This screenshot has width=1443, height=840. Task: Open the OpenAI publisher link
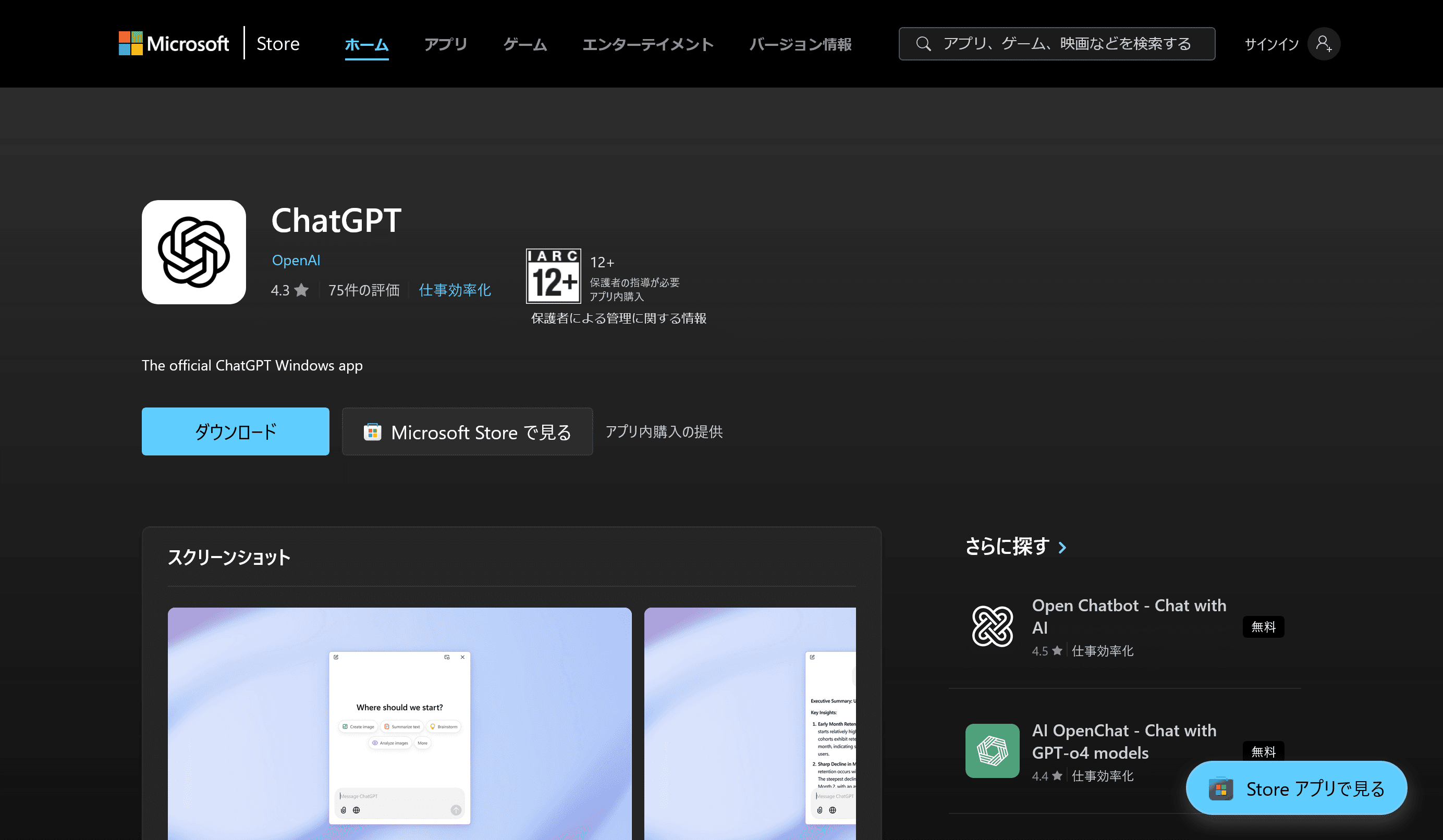(x=296, y=261)
